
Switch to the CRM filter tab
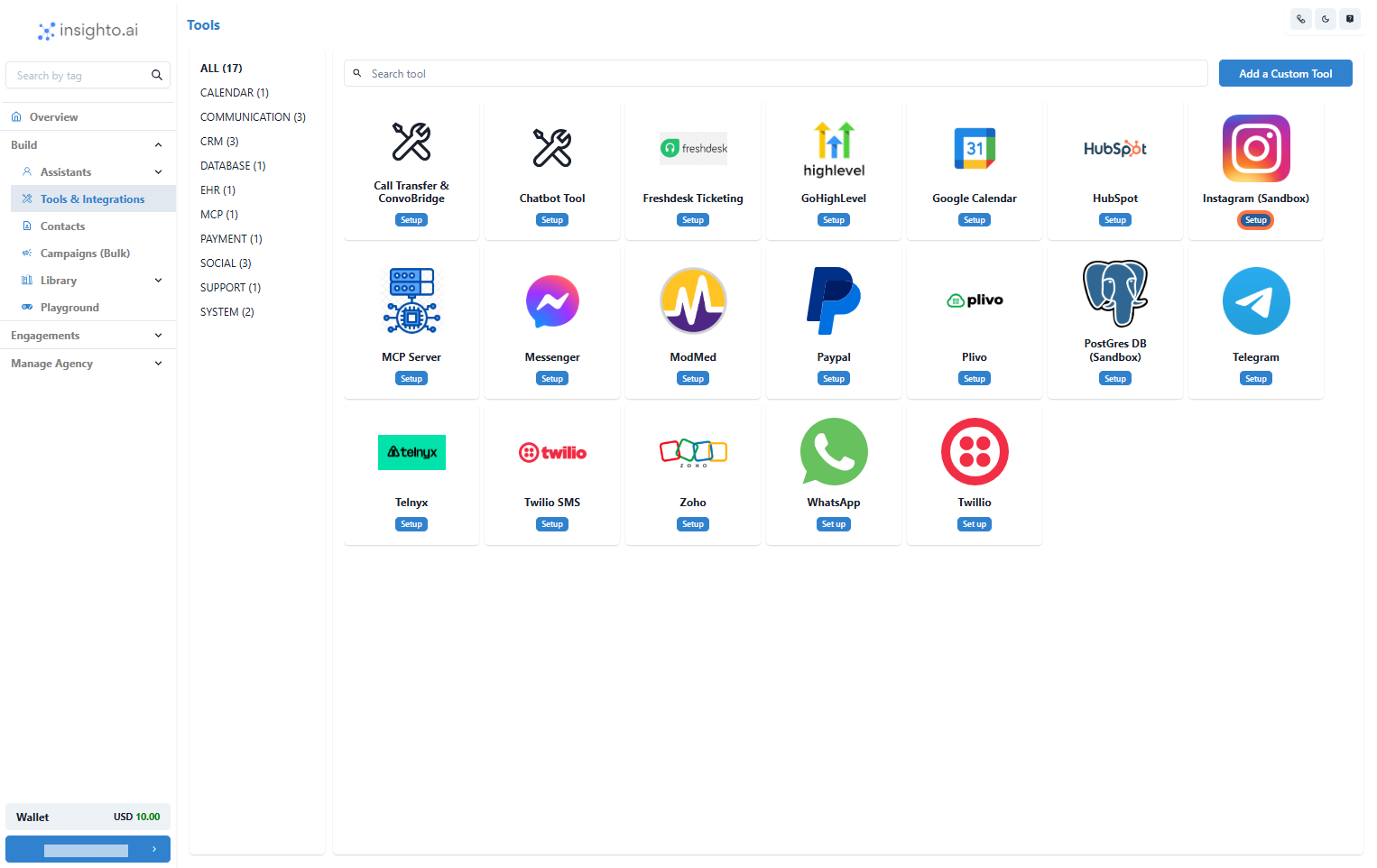pos(219,141)
